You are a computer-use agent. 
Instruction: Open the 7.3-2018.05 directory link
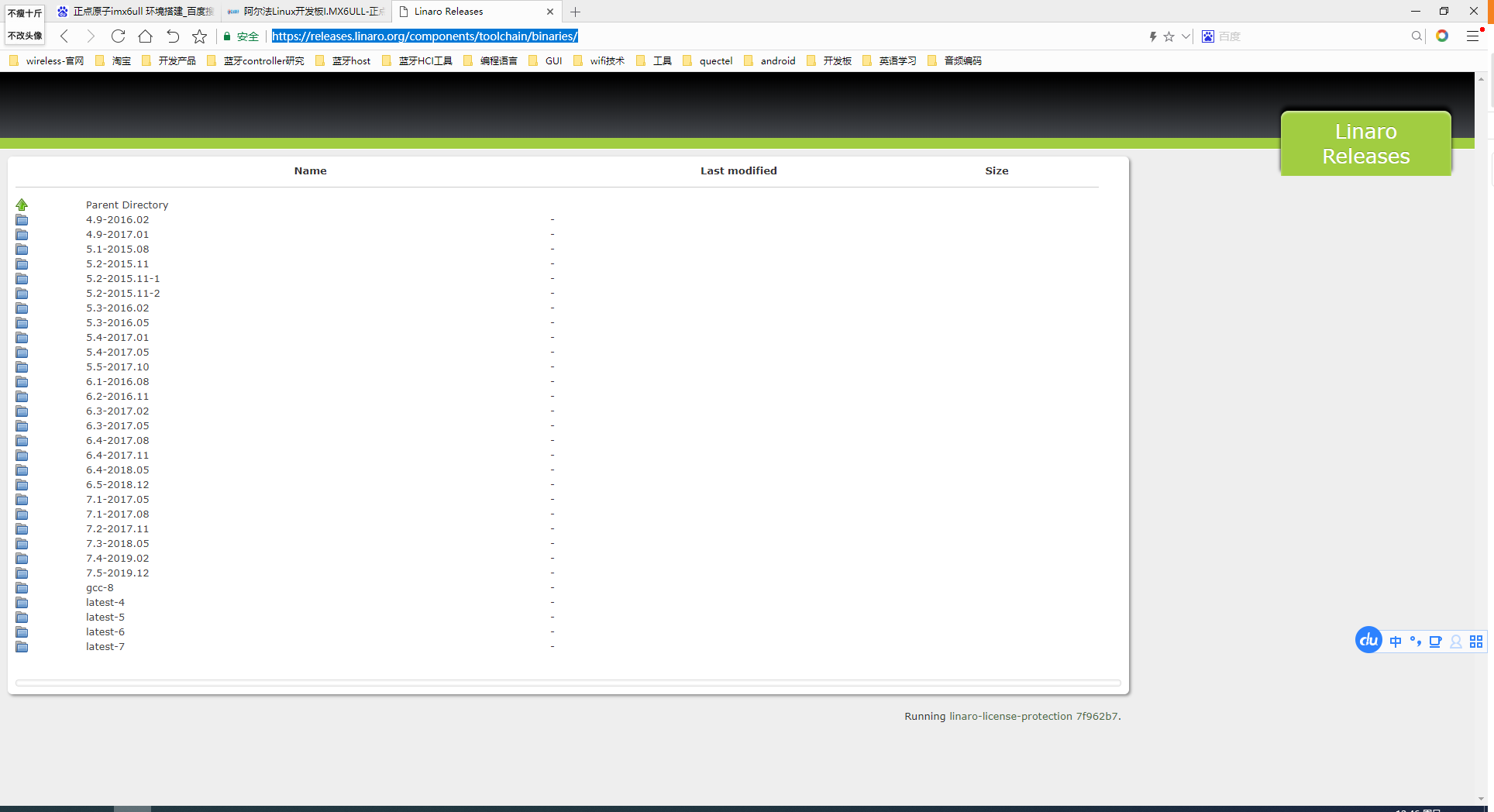pos(117,544)
